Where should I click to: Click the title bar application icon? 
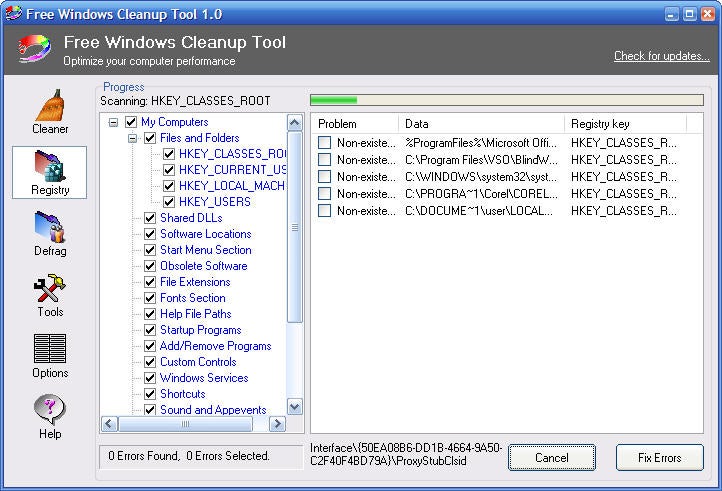pyautogui.click(x=13, y=13)
